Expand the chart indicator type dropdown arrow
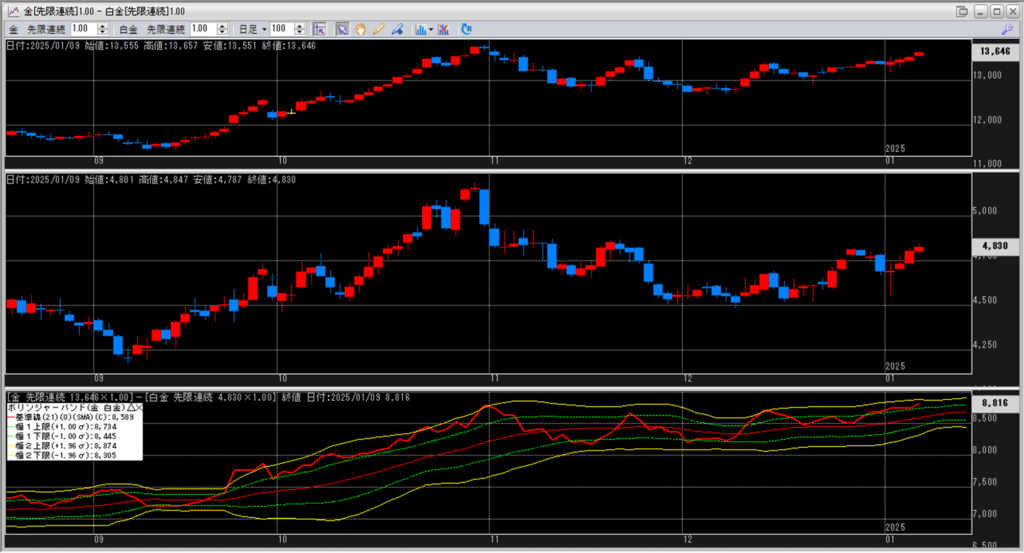This screenshot has height=553, width=1024. pyautogui.click(x=431, y=29)
